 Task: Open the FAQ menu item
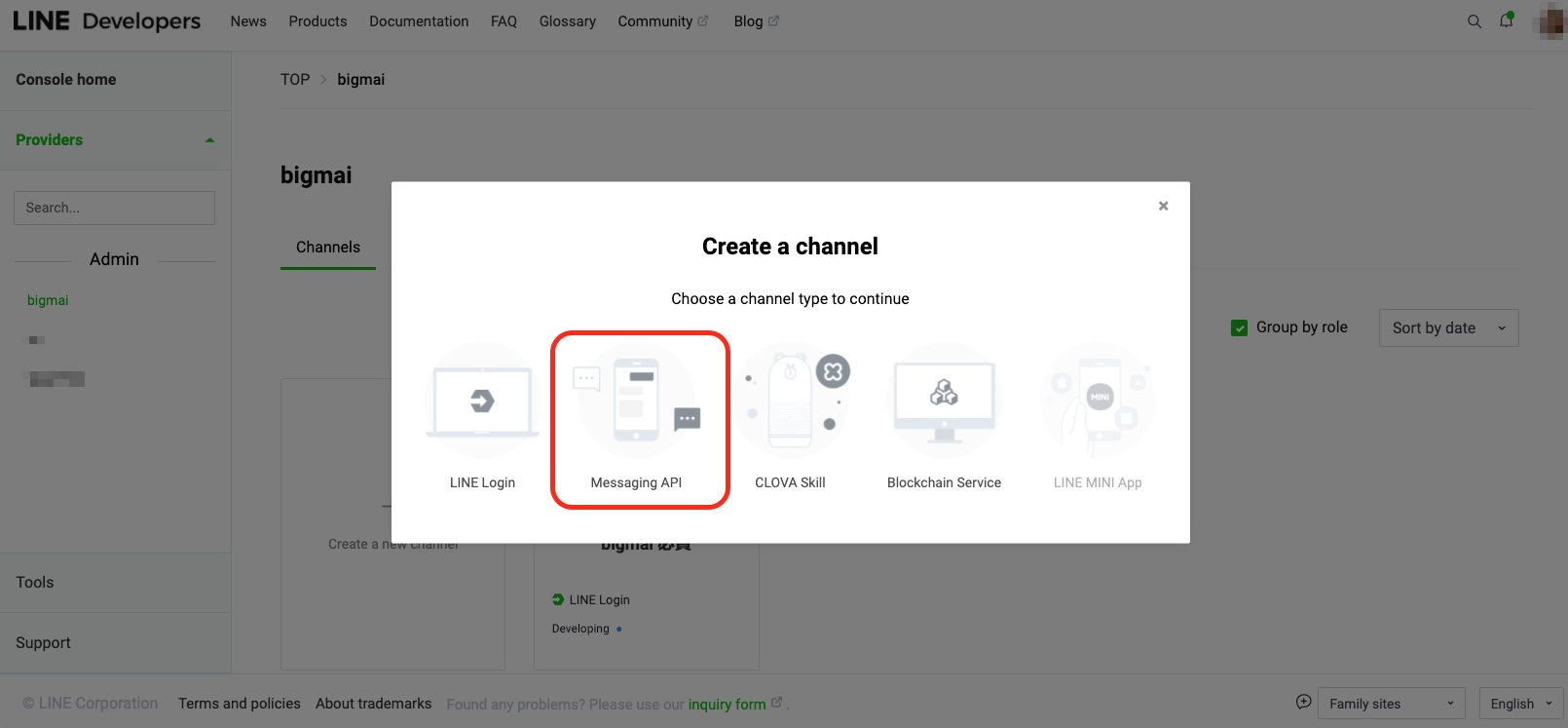504,21
